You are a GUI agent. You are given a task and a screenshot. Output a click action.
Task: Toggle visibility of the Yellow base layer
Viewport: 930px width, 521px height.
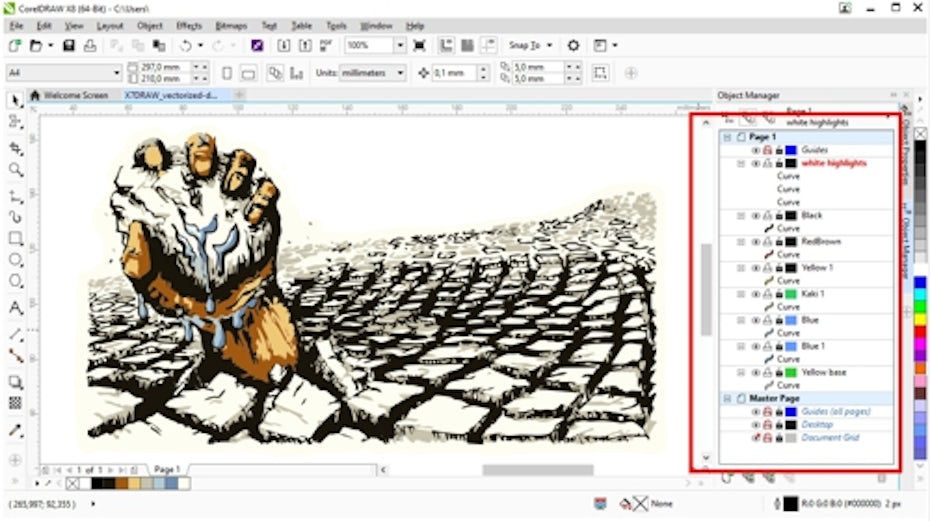point(756,373)
